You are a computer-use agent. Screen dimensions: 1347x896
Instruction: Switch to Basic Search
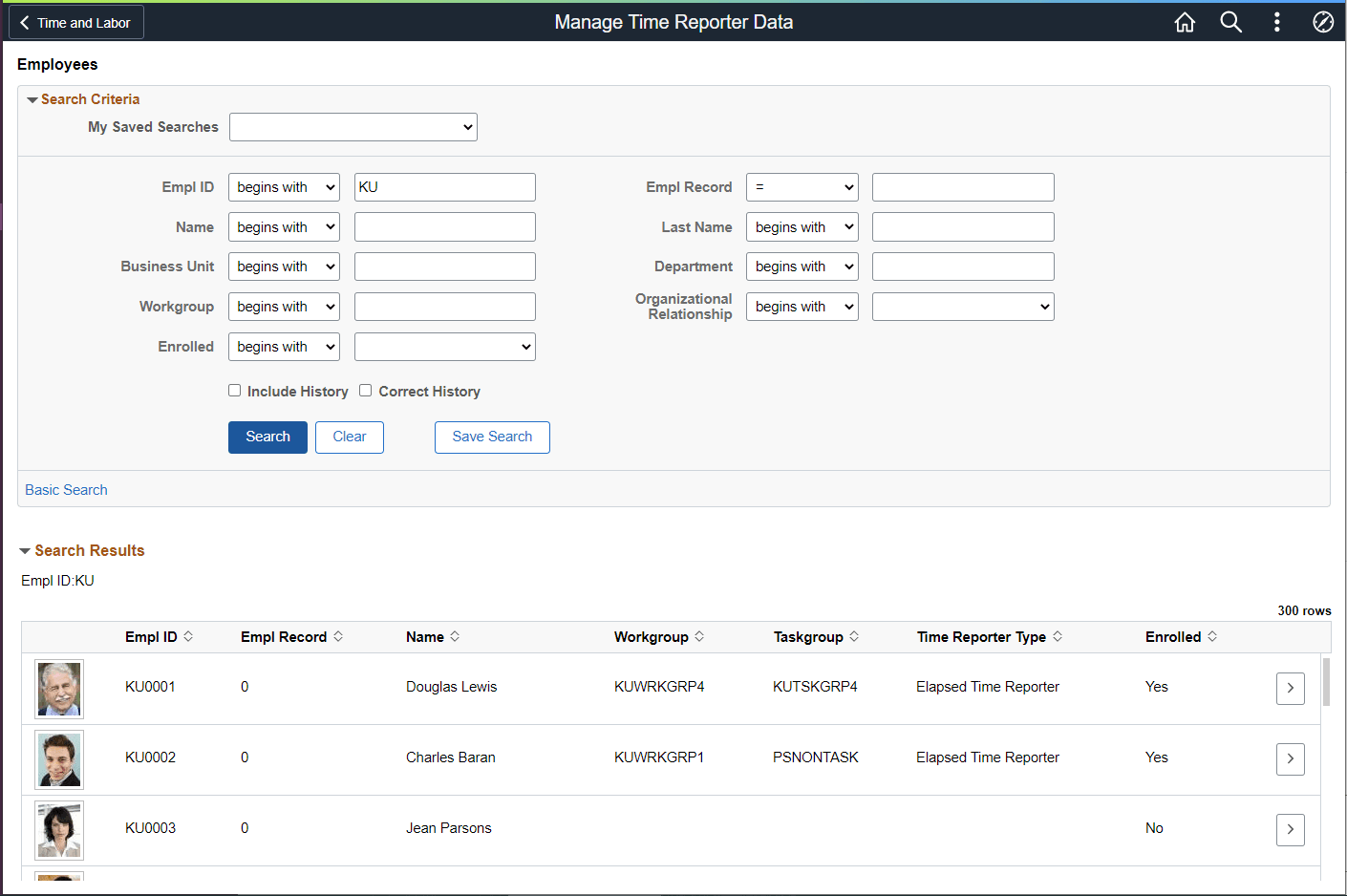pyautogui.click(x=65, y=489)
